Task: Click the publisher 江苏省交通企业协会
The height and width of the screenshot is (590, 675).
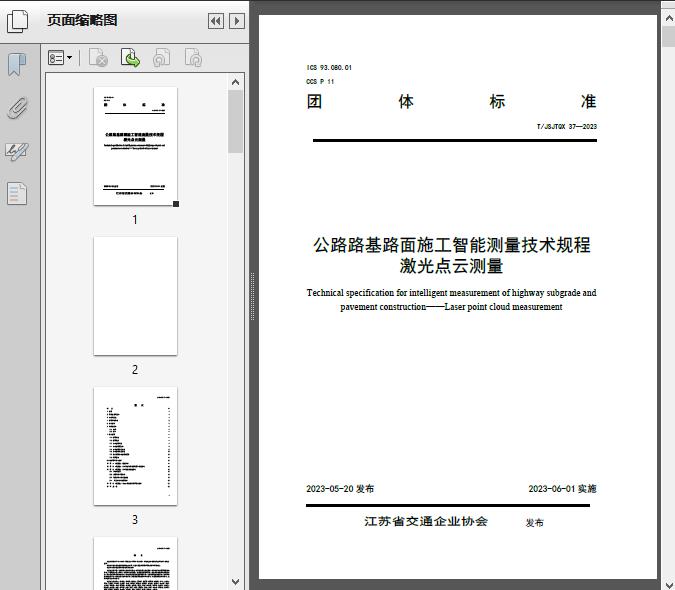Action: [x=426, y=522]
